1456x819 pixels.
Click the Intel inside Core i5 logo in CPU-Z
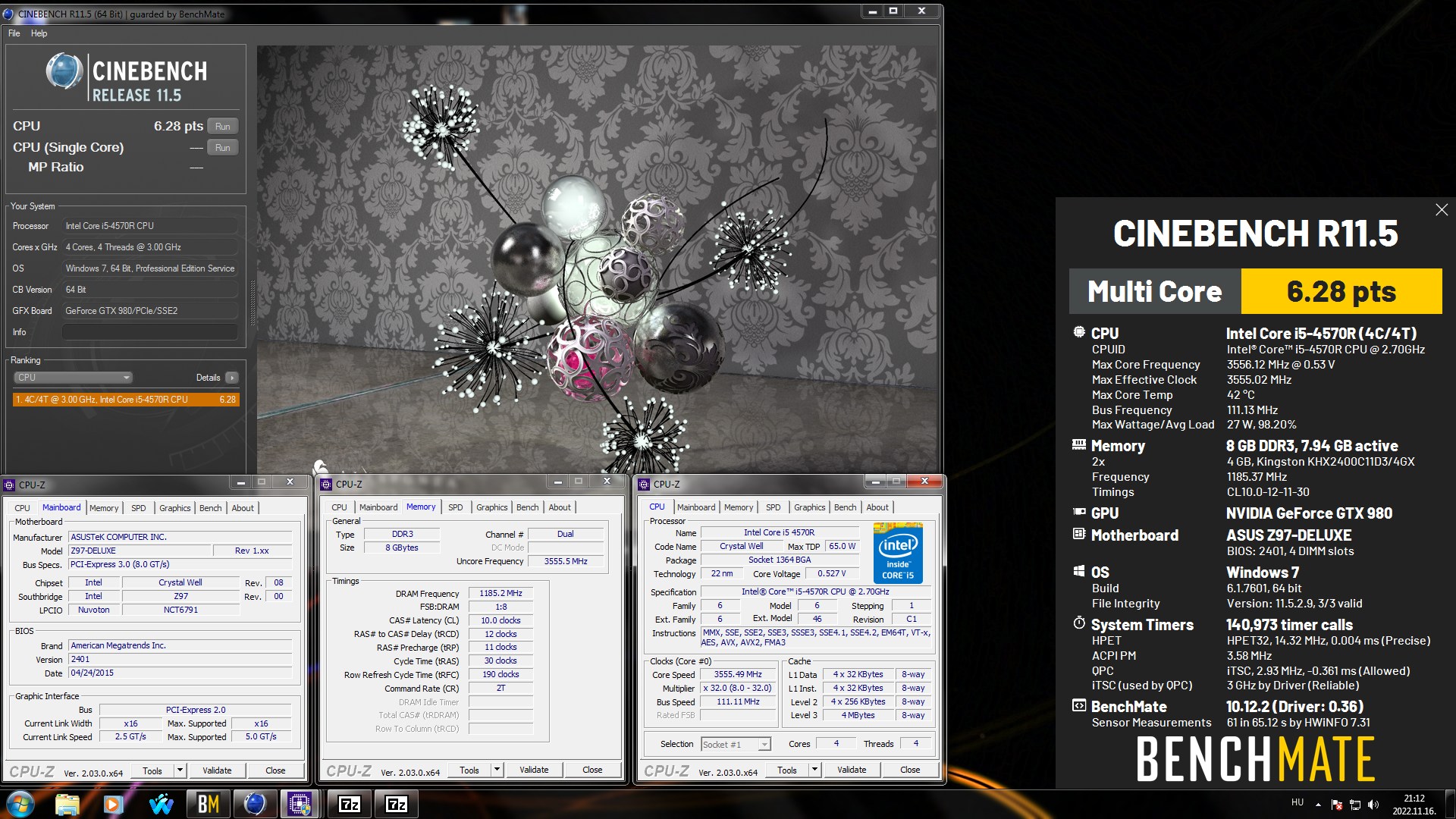click(898, 552)
